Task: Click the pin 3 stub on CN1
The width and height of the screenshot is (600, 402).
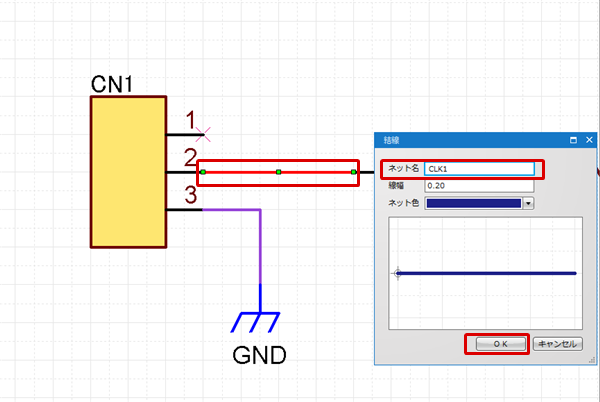Action: click(181, 210)
